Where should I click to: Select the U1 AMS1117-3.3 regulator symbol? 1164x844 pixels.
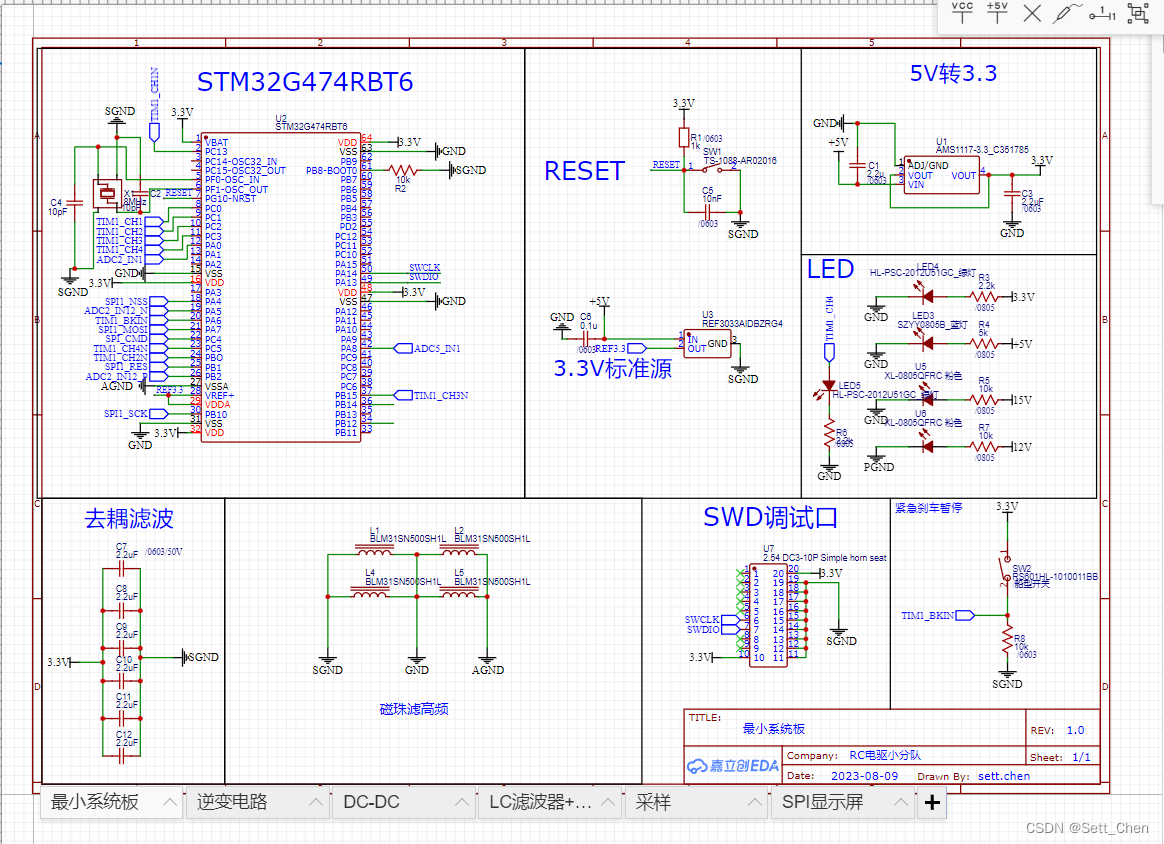[x=941, y=175]
